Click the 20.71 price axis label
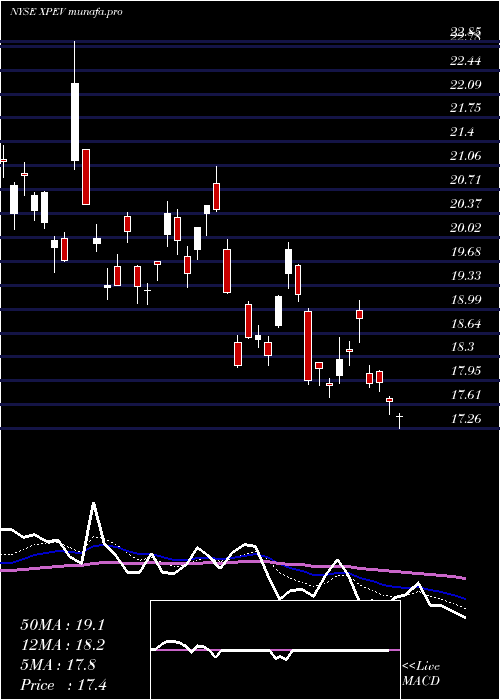Viewport: 500px width, 700px height. (x=466, y=180)
